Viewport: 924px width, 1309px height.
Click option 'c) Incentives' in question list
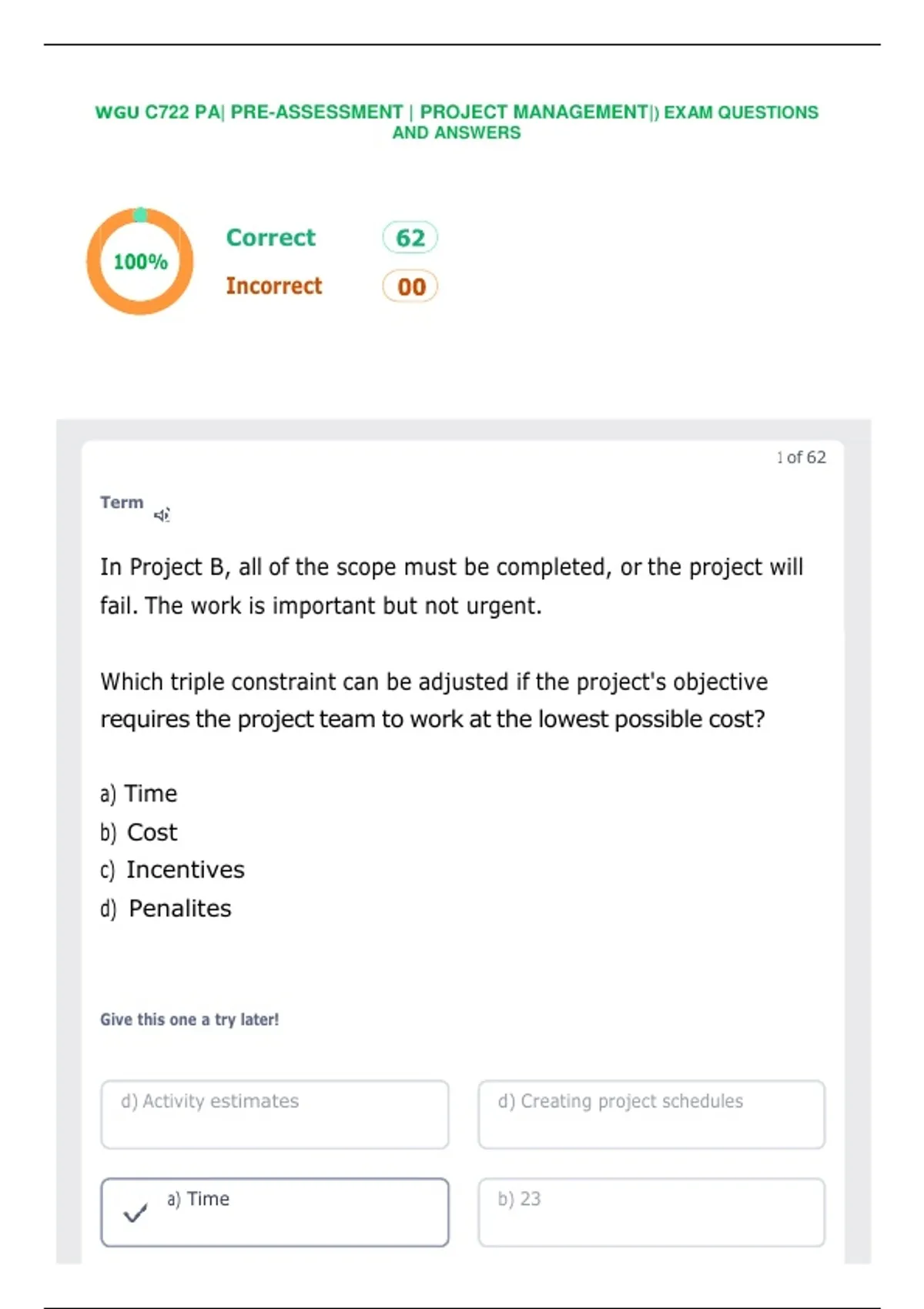pos(172,869)
